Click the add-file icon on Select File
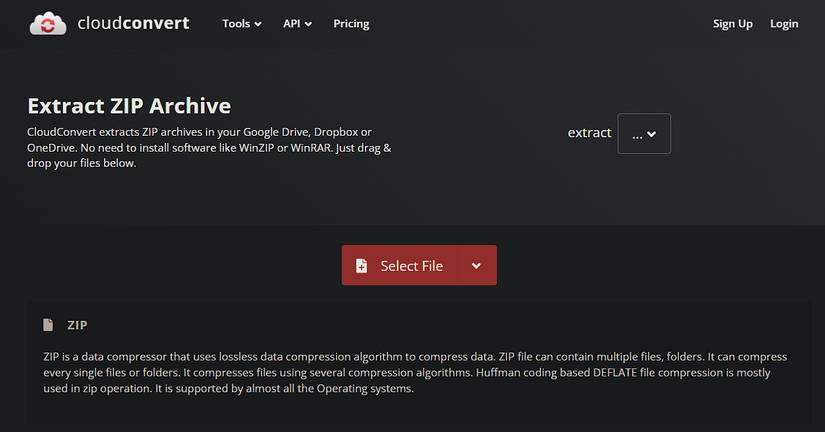 coord(361,266)
